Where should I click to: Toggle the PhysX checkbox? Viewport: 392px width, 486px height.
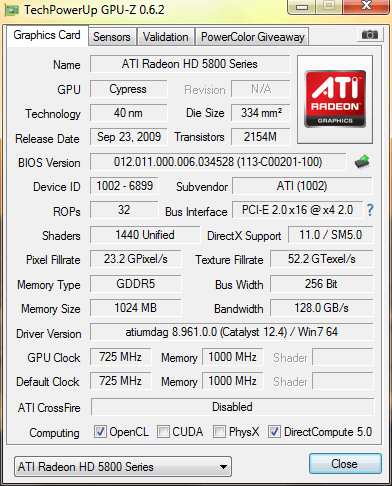click(x=219, y=432)
